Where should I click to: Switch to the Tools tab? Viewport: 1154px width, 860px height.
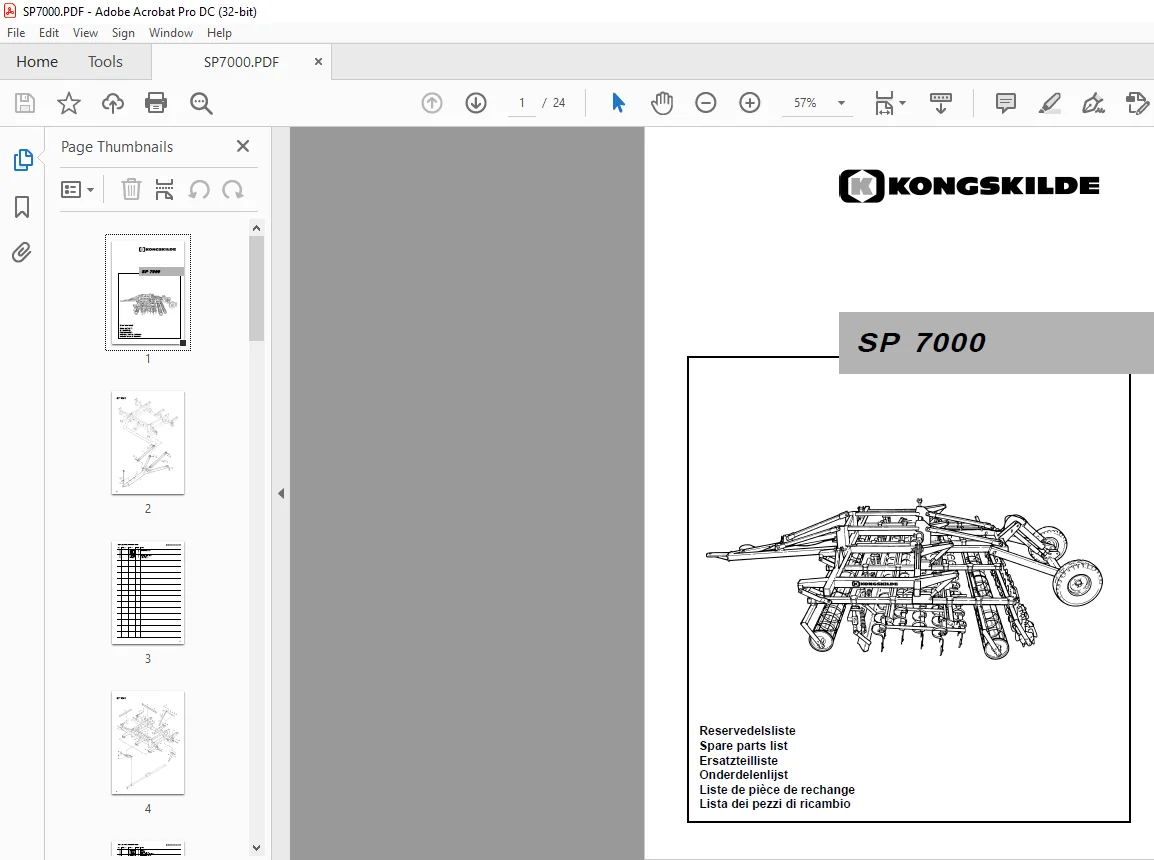[105, 62]
